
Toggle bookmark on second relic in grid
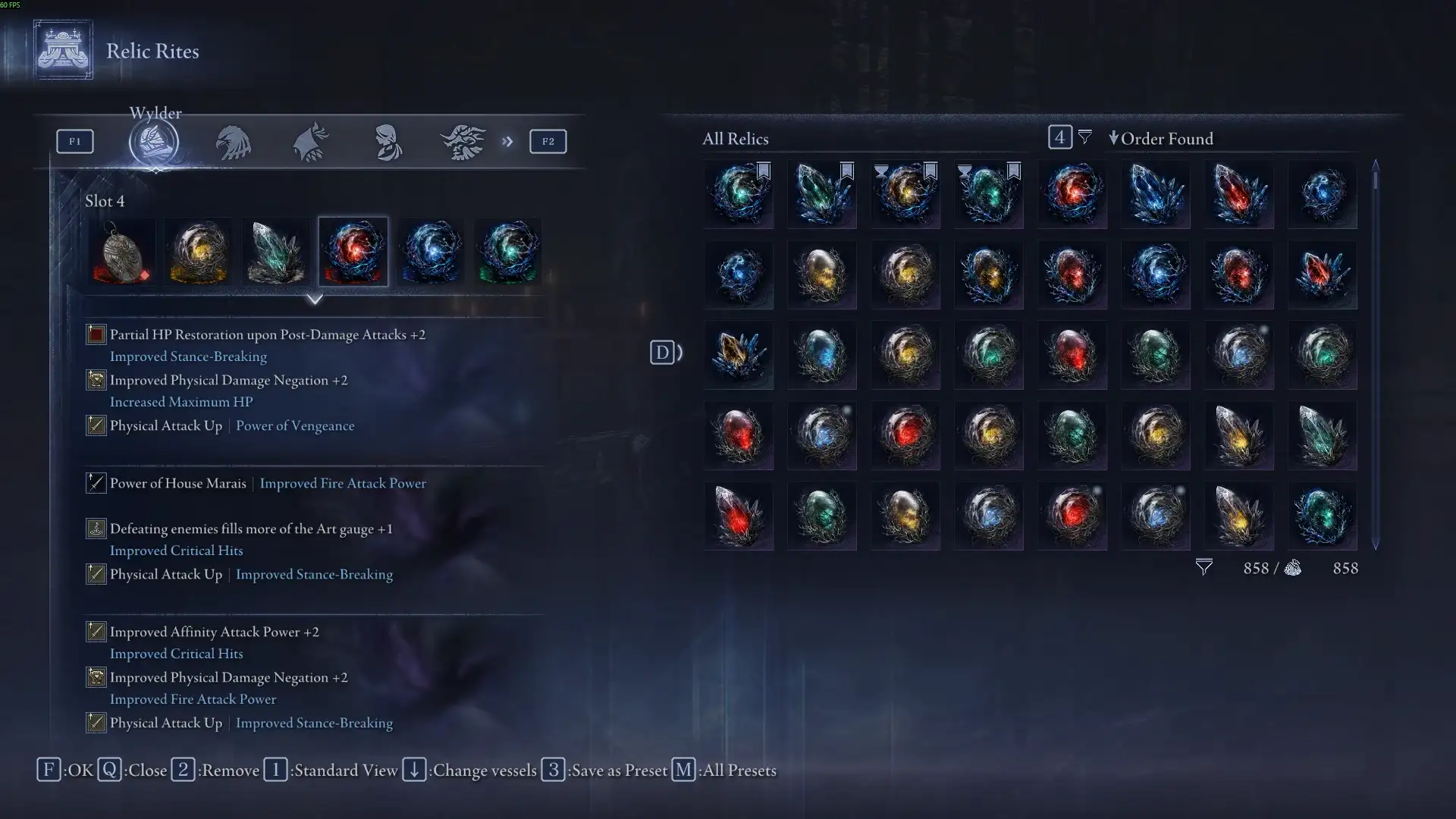(847, 171)
